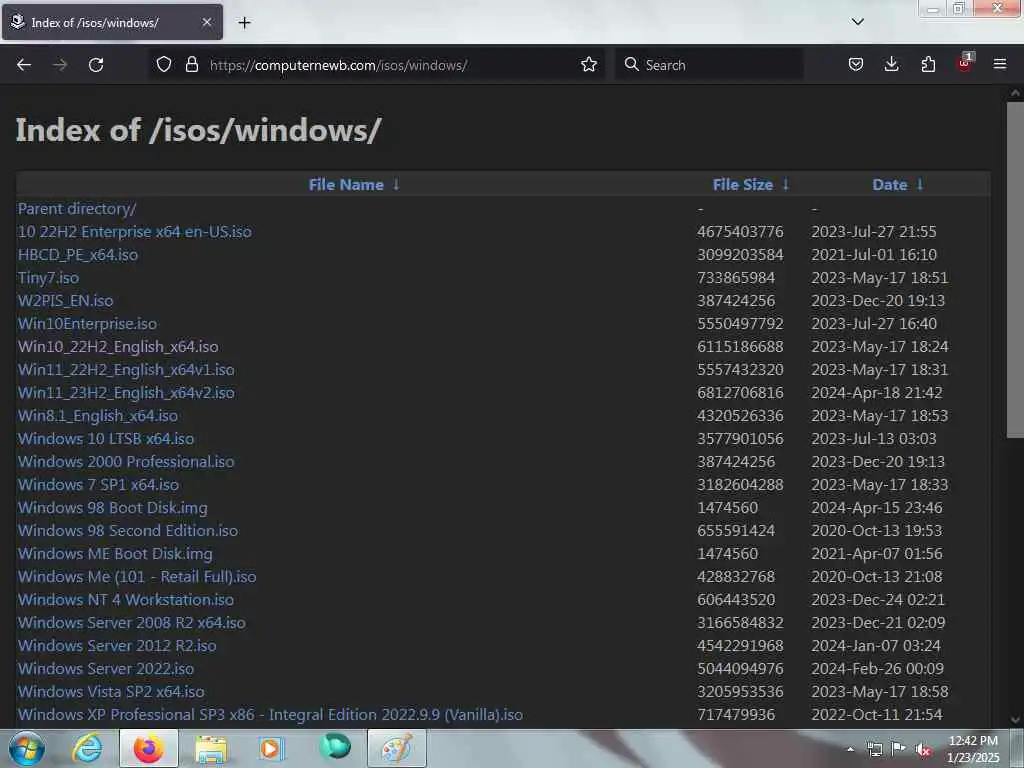Open Windows XP Professional SP3 x86 Integral Edition link
The image size is (1024, 768).
270,714
